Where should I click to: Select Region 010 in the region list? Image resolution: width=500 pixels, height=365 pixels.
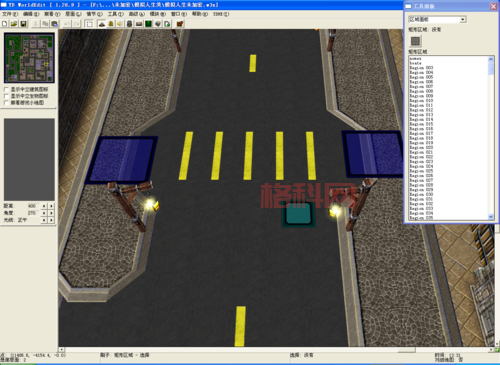(421, 100)
